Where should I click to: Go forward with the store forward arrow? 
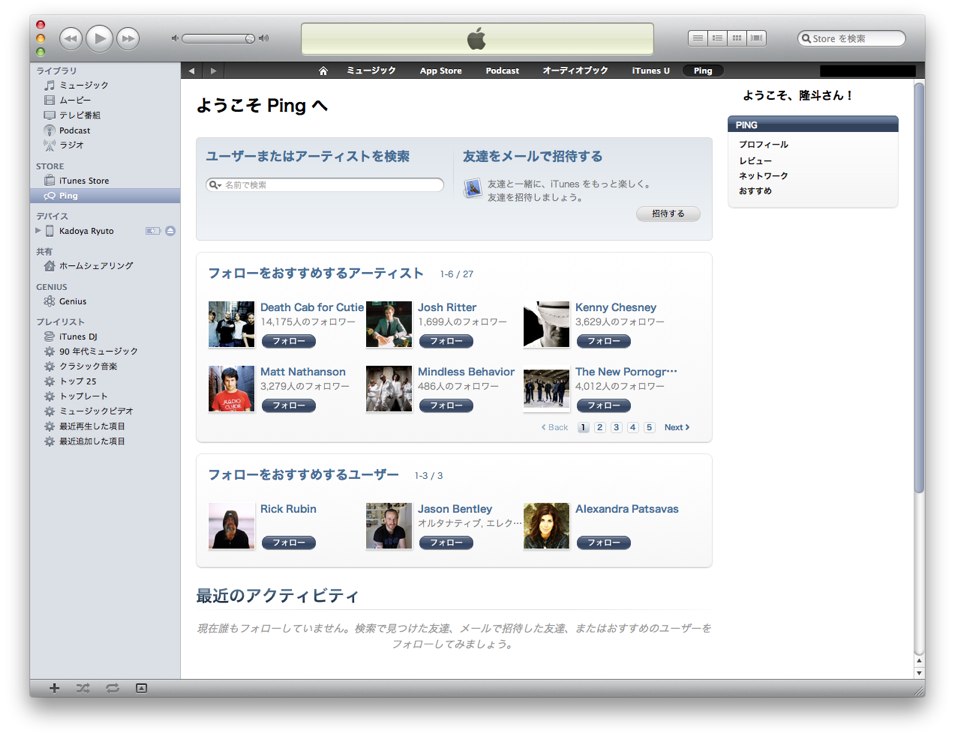[x=213, y=71]
